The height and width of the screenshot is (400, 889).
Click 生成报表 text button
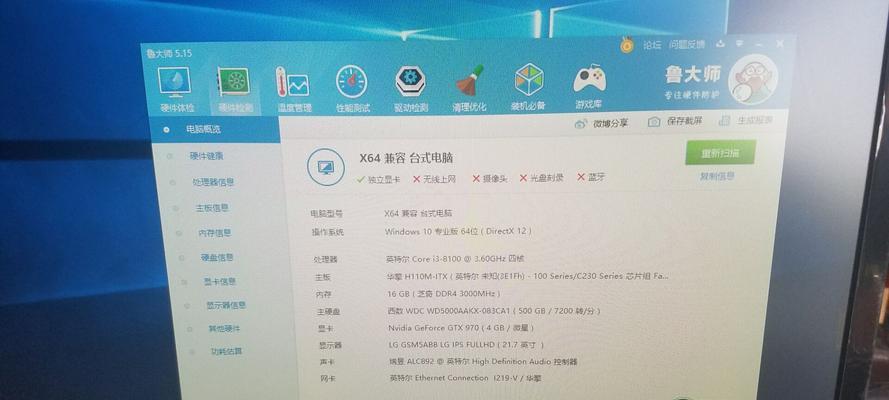point(755,120)
